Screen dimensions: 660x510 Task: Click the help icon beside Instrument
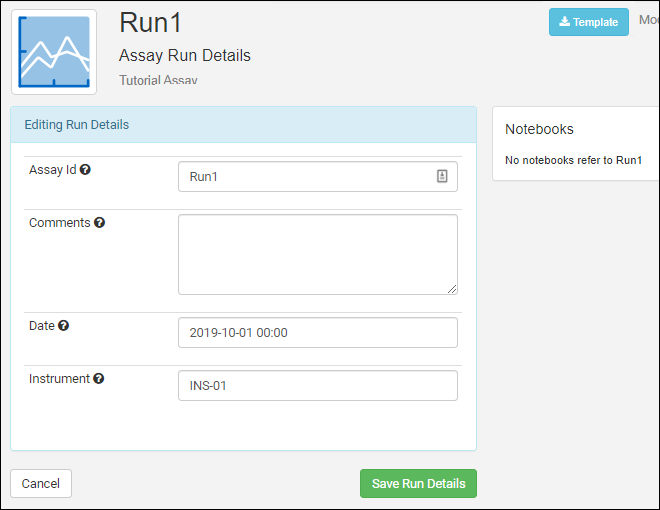point(99,379)
